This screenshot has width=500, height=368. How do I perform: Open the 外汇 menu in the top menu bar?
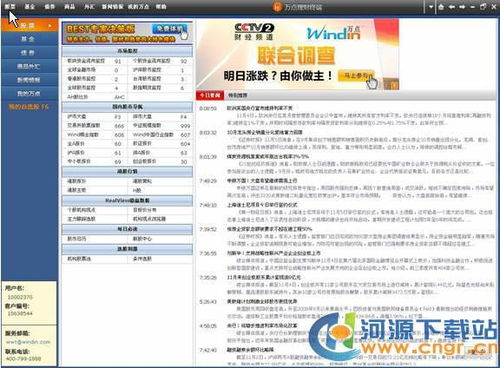89,7
